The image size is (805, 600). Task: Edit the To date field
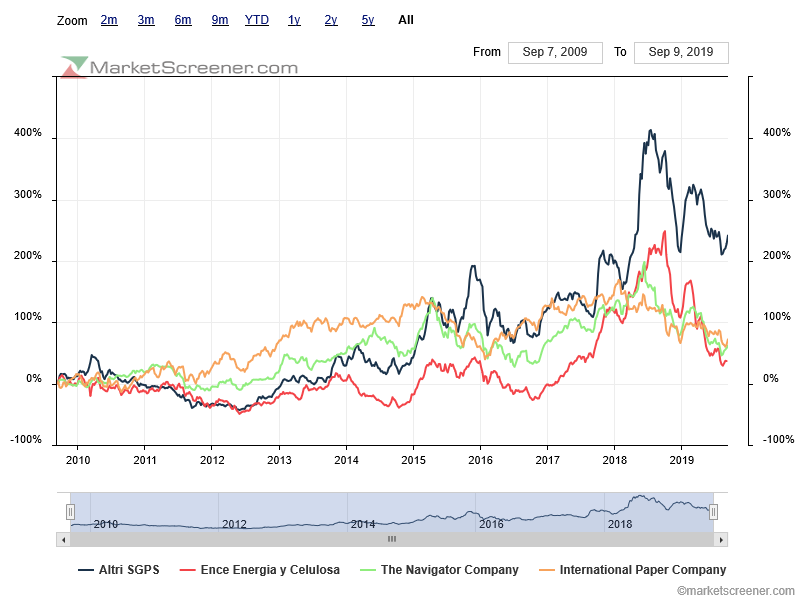click(x=681, y=52)
